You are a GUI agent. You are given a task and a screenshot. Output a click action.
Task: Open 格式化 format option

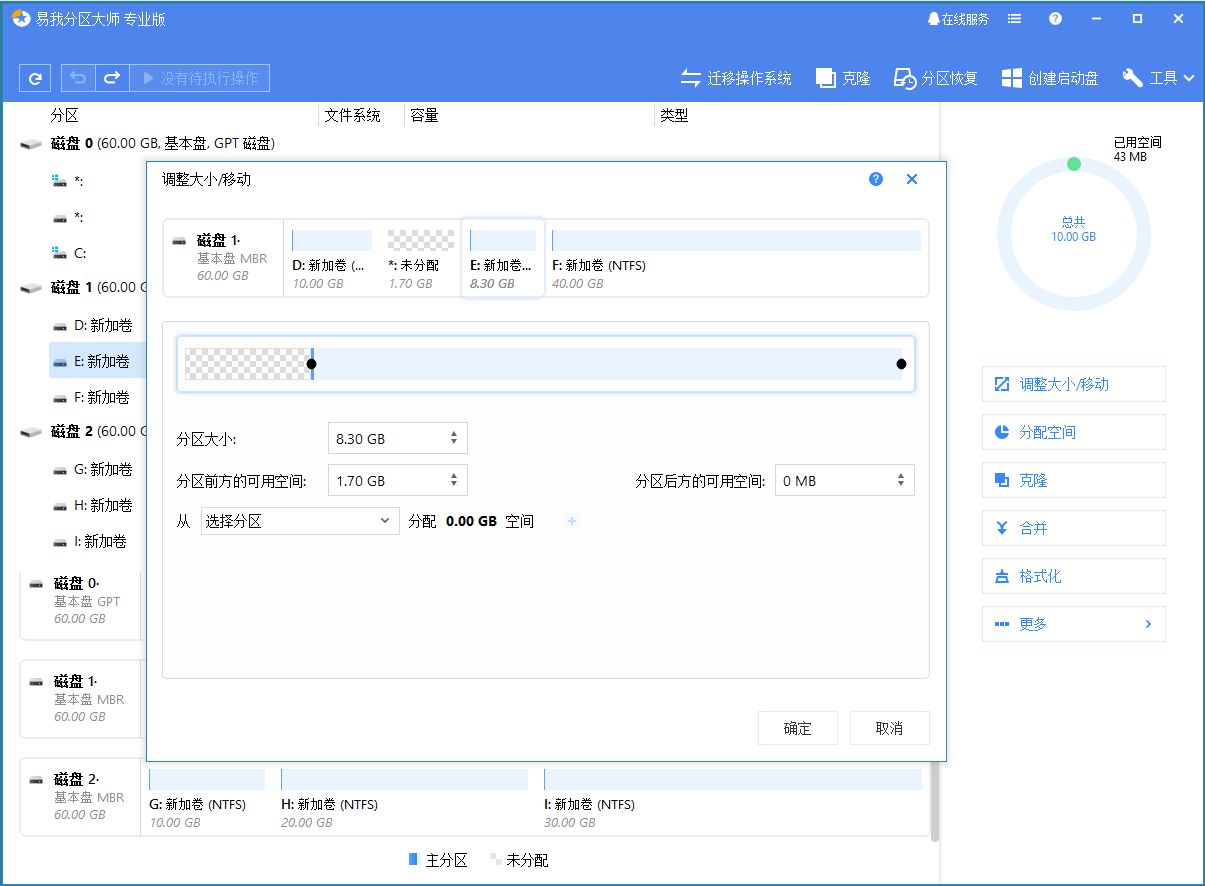1073,576
